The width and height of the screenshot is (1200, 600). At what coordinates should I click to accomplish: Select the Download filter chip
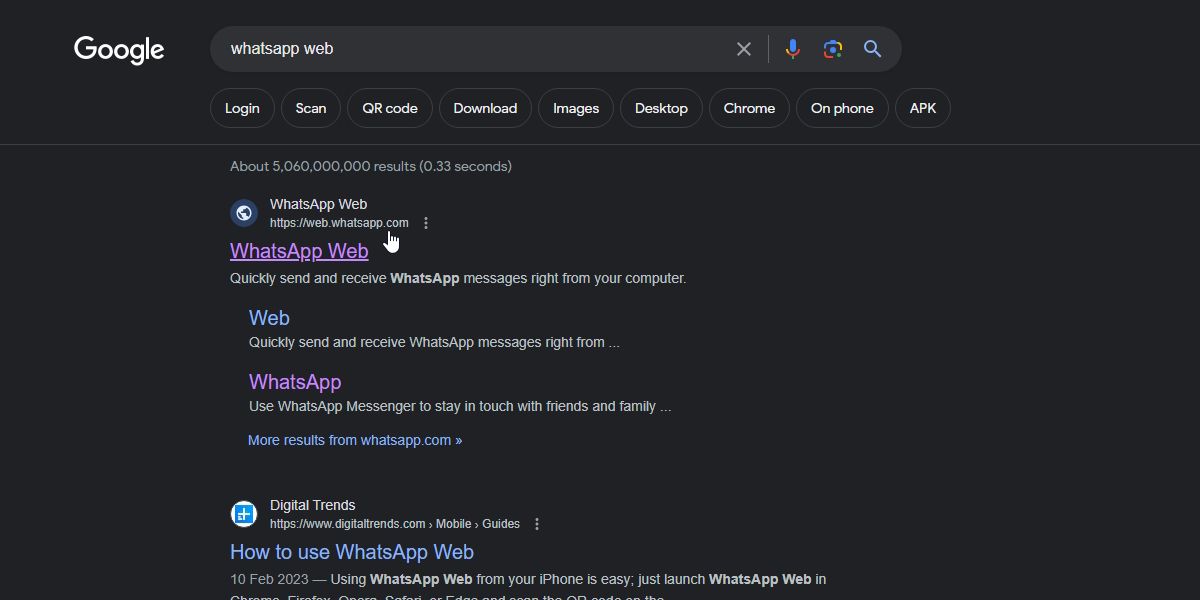pos(485,108)
